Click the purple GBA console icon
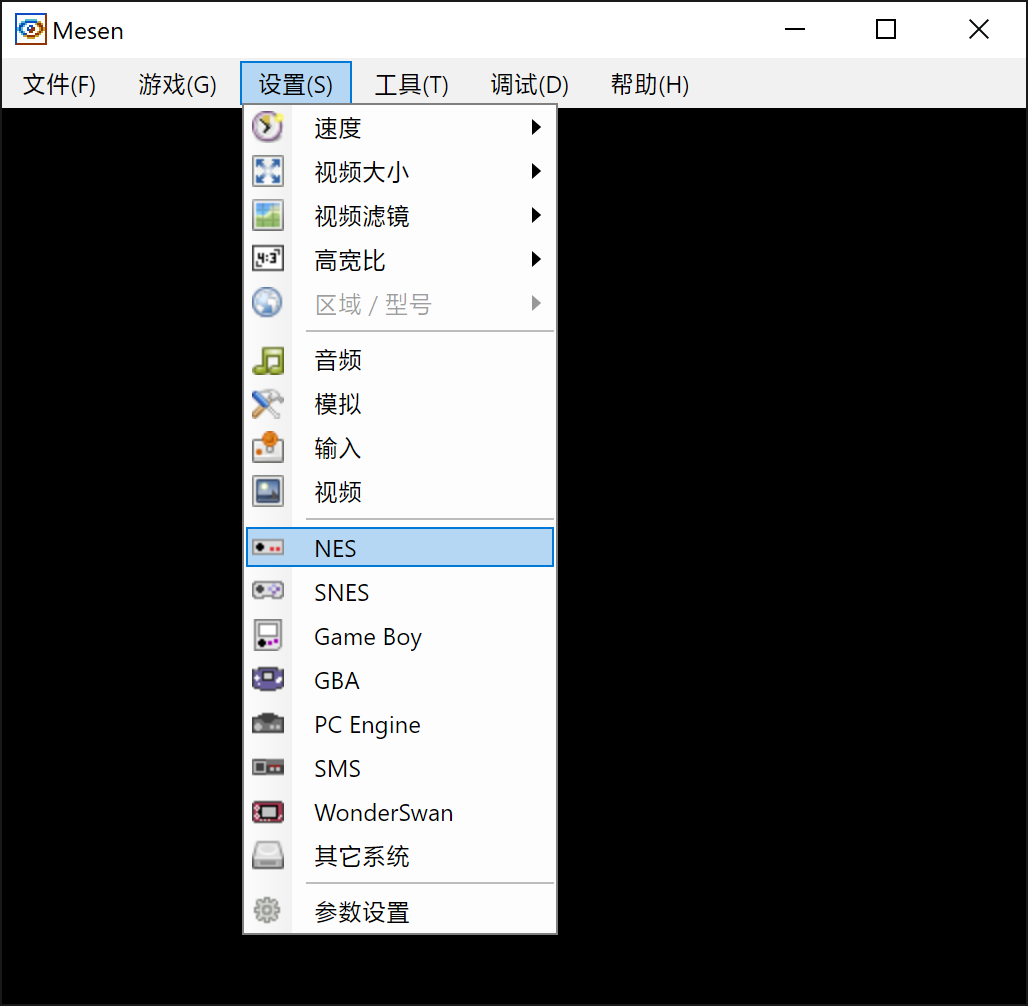 coord(267,679)
